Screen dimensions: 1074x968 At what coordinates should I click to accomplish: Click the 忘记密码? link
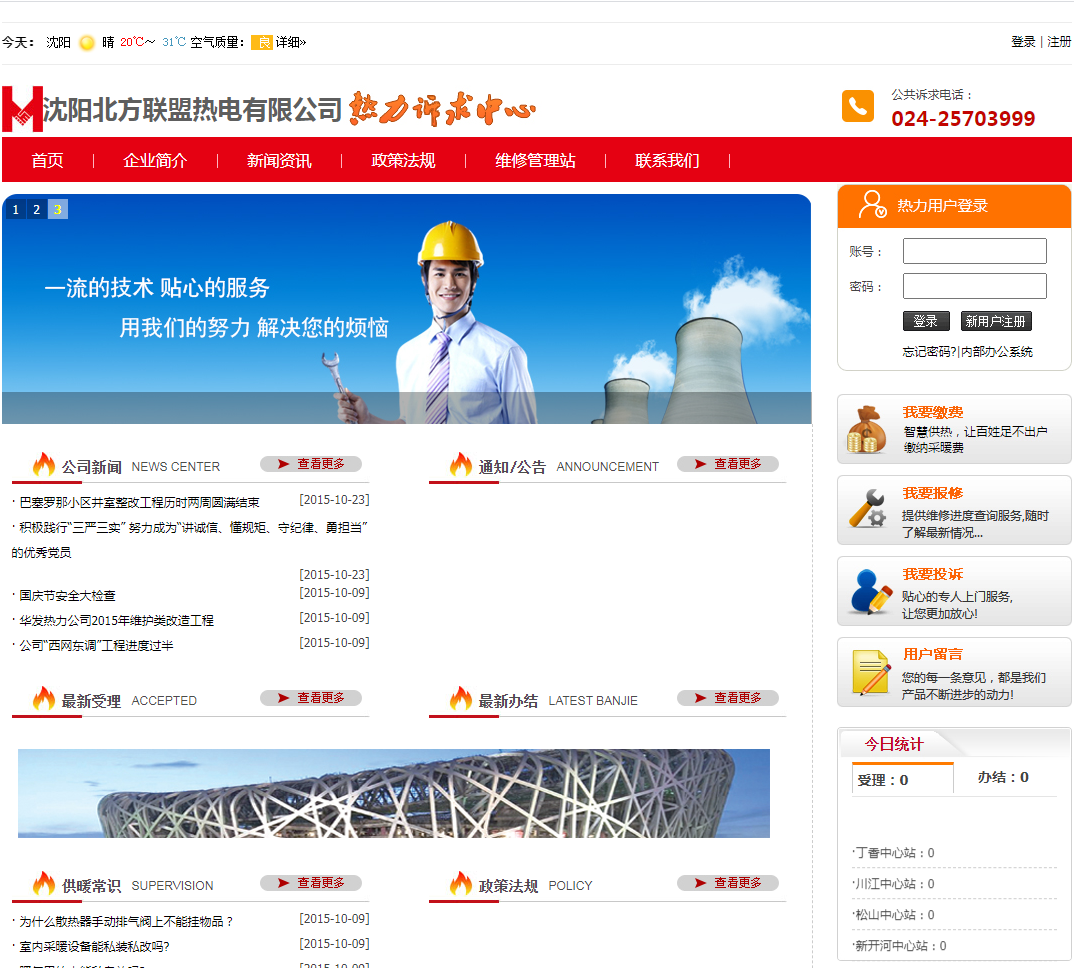[x=929, y=352]
